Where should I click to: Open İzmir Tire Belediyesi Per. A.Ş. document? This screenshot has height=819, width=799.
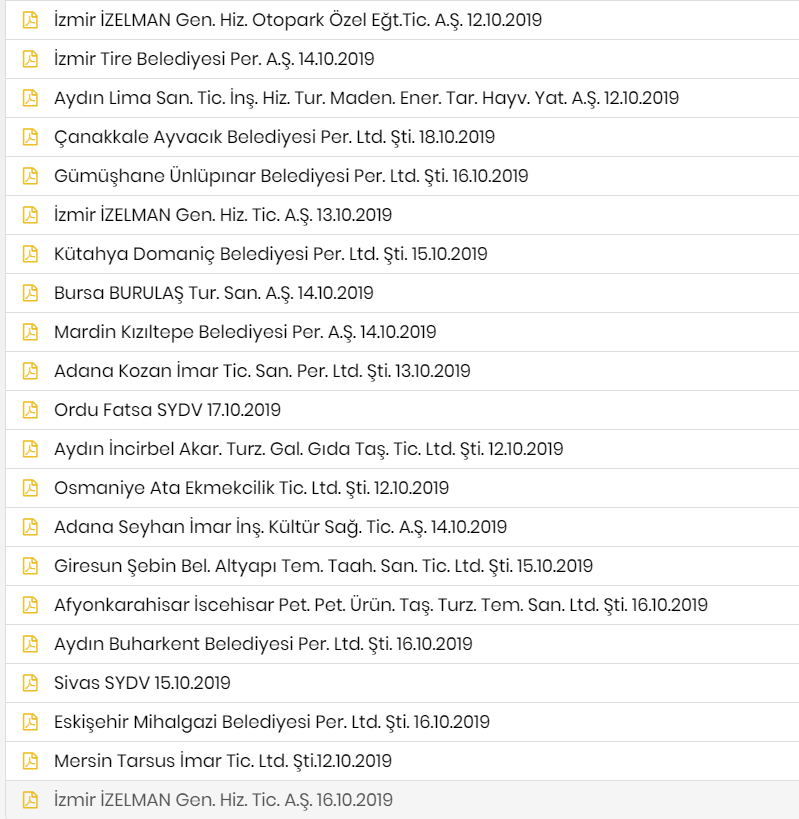coord(214,59)
